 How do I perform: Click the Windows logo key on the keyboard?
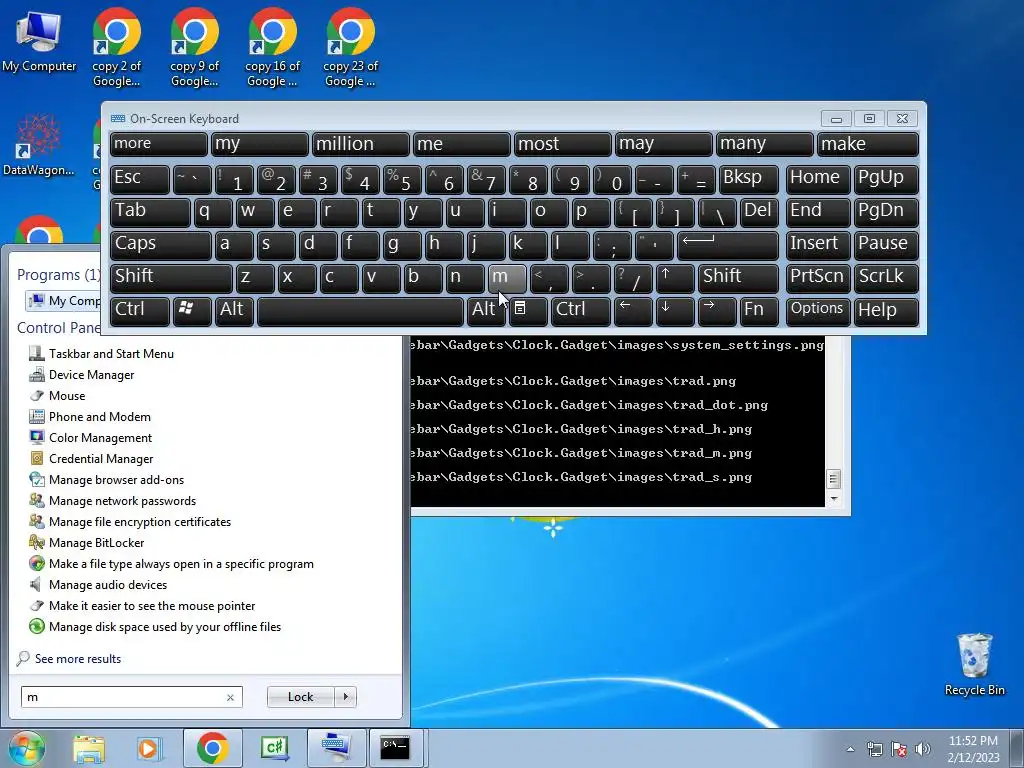[x=192, y=311]
